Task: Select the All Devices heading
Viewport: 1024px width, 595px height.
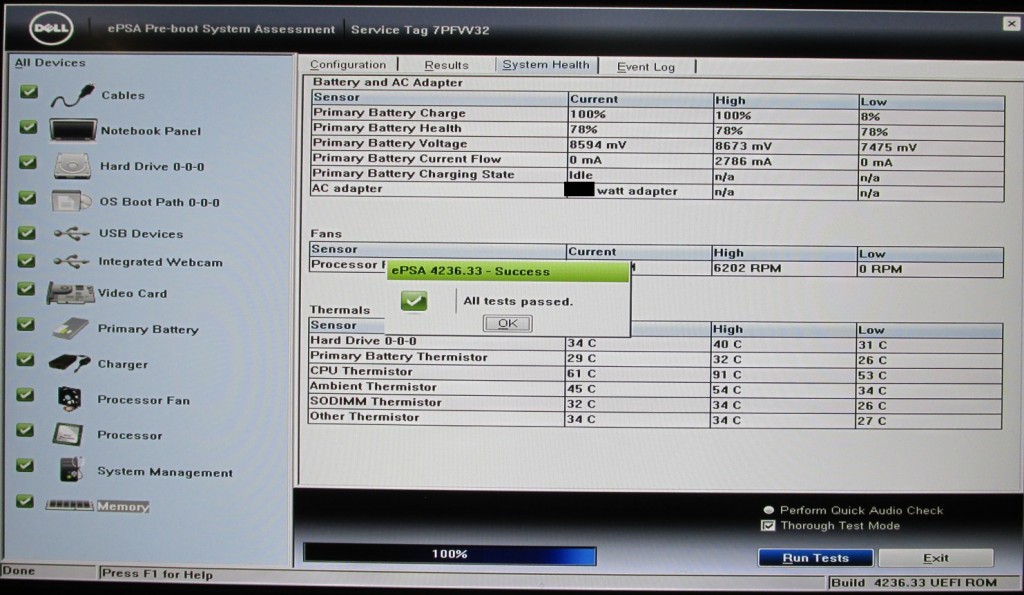Action: (50, 63)
